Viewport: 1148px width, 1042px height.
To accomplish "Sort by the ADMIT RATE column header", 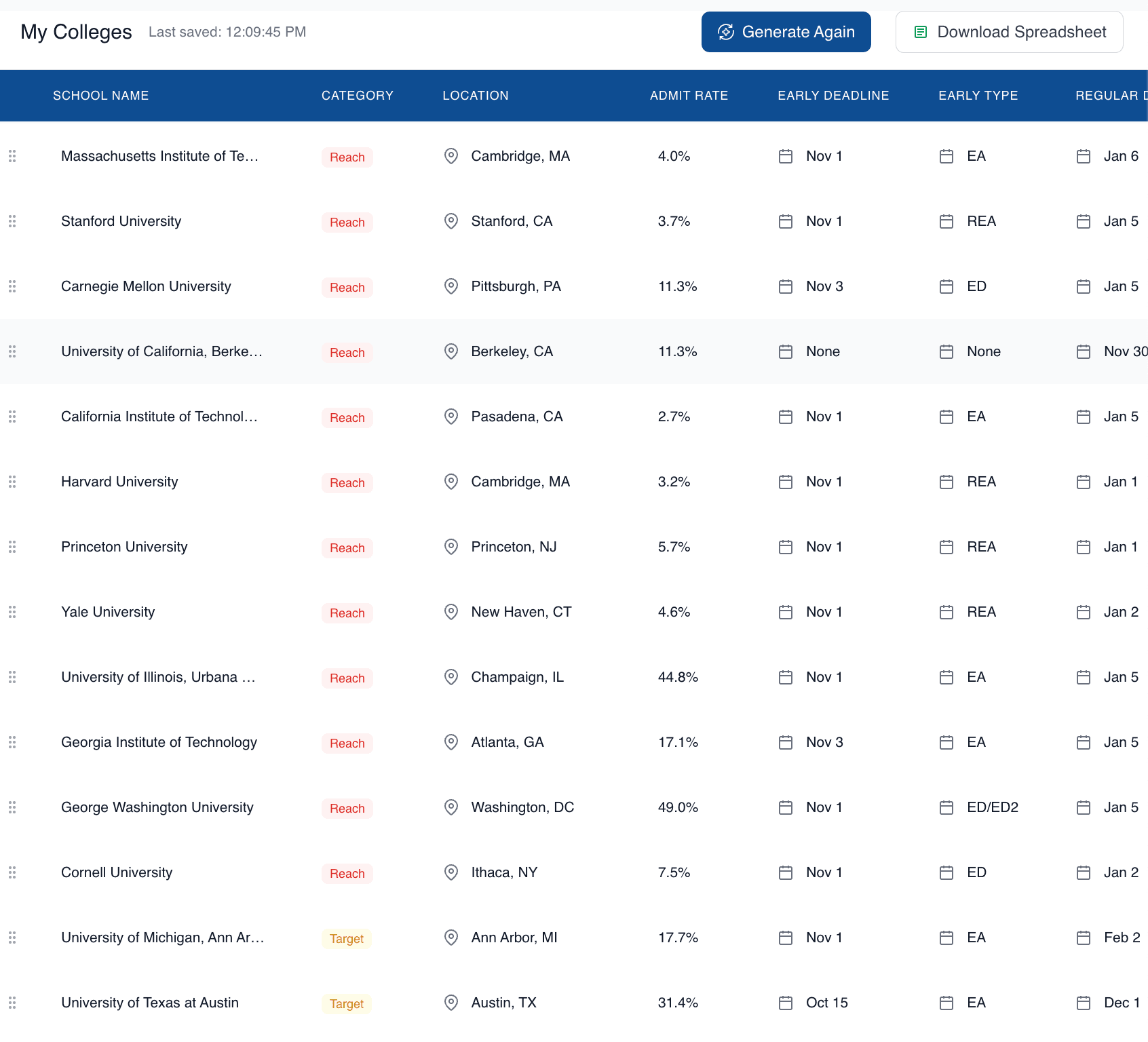I will coord(689,95).
